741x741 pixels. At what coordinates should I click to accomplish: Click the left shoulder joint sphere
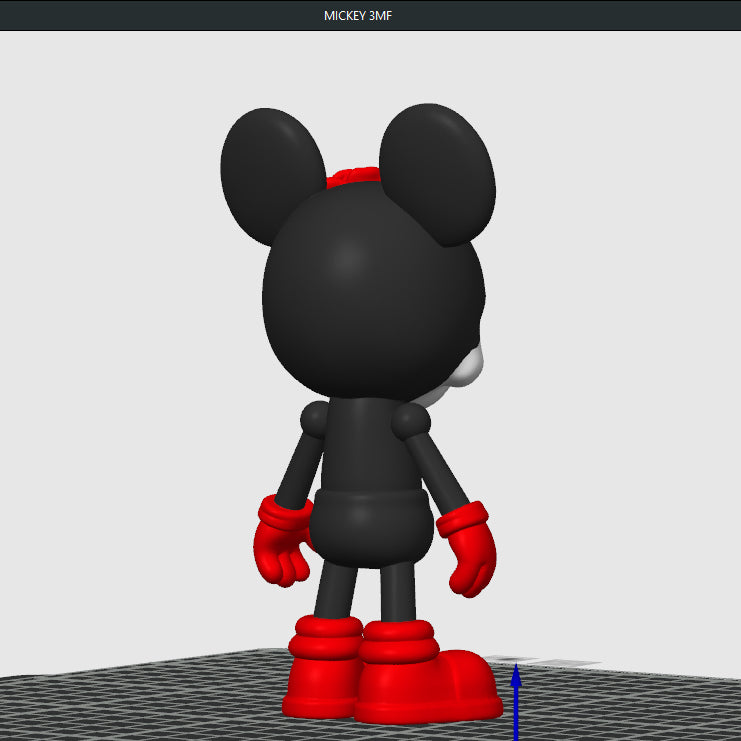click(x=315, y=418)
